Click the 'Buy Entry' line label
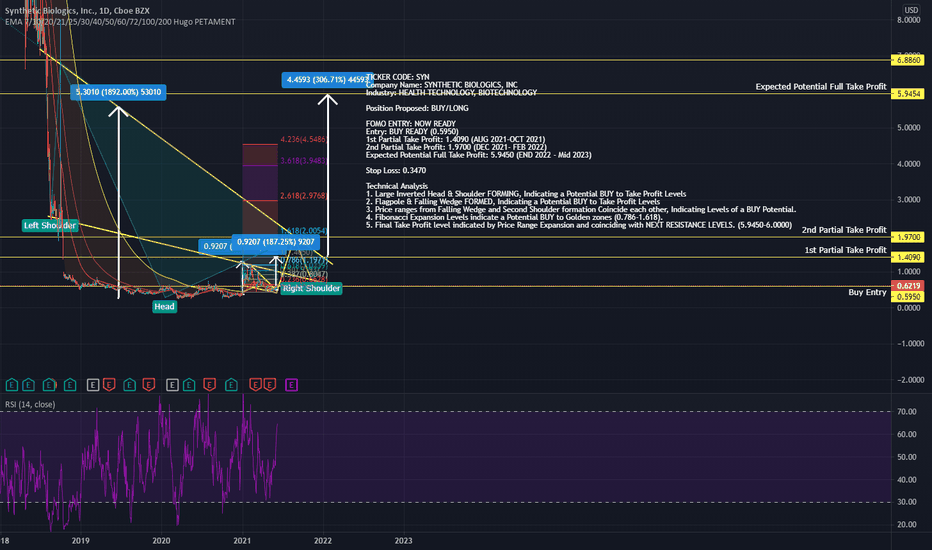932x550 pixels. click(867, 293)
